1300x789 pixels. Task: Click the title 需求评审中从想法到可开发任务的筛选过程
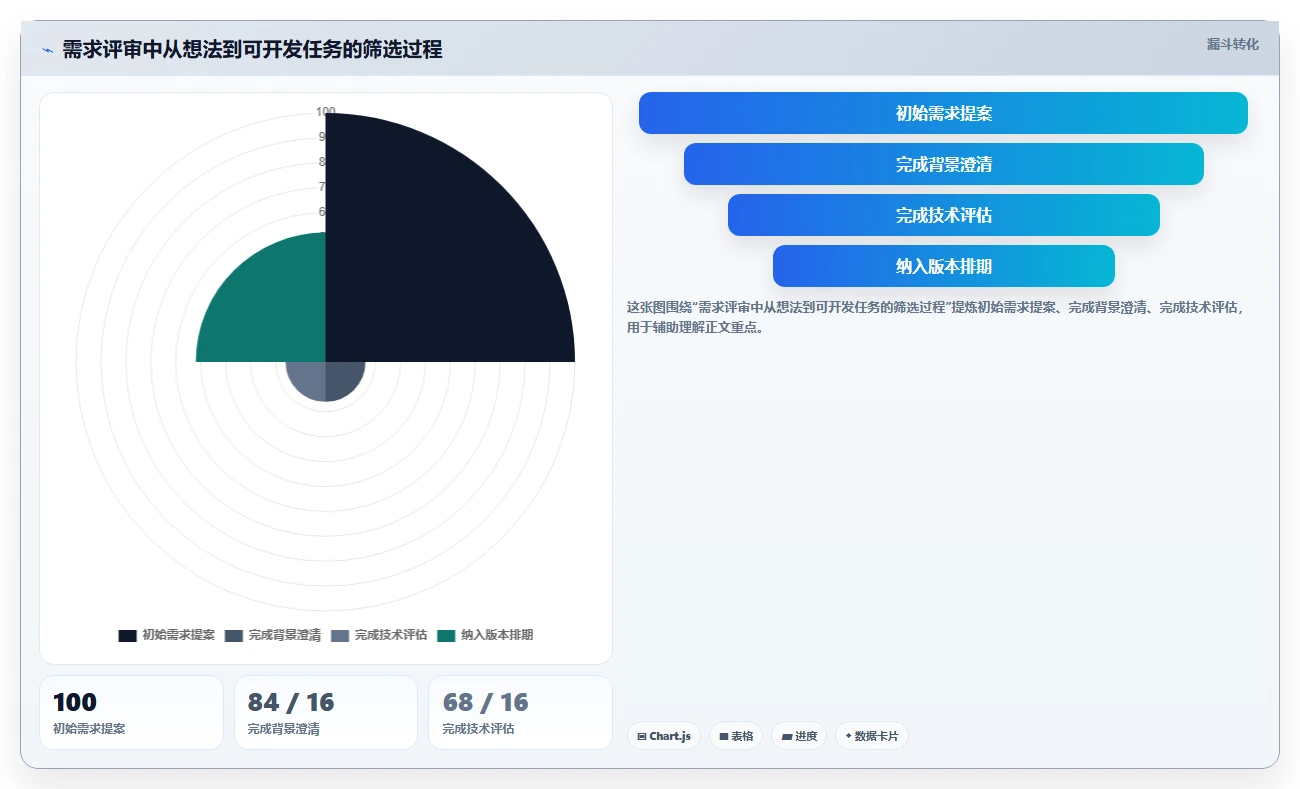pos(252,50)
